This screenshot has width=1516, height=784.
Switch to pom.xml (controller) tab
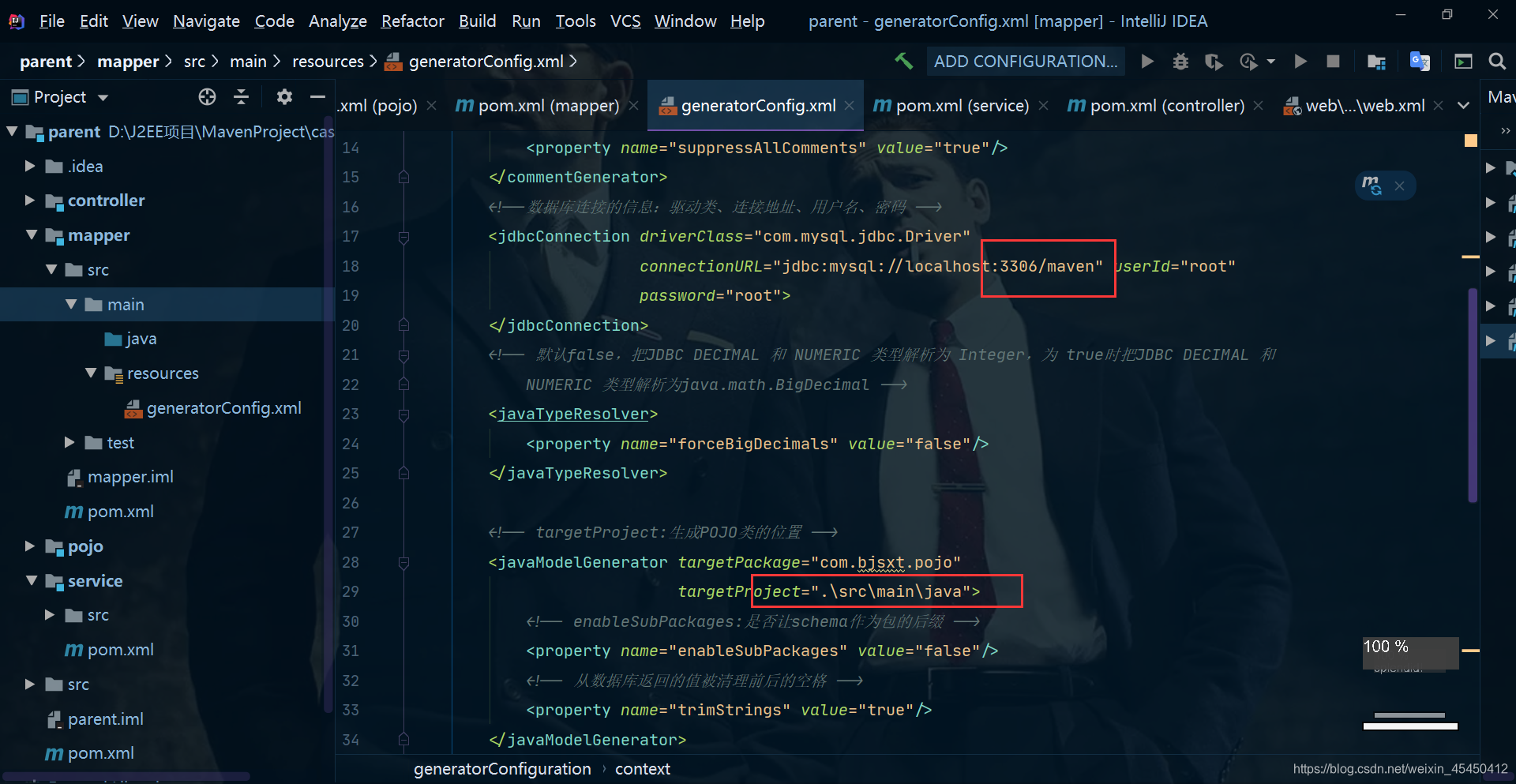(x=1156, y=105)
